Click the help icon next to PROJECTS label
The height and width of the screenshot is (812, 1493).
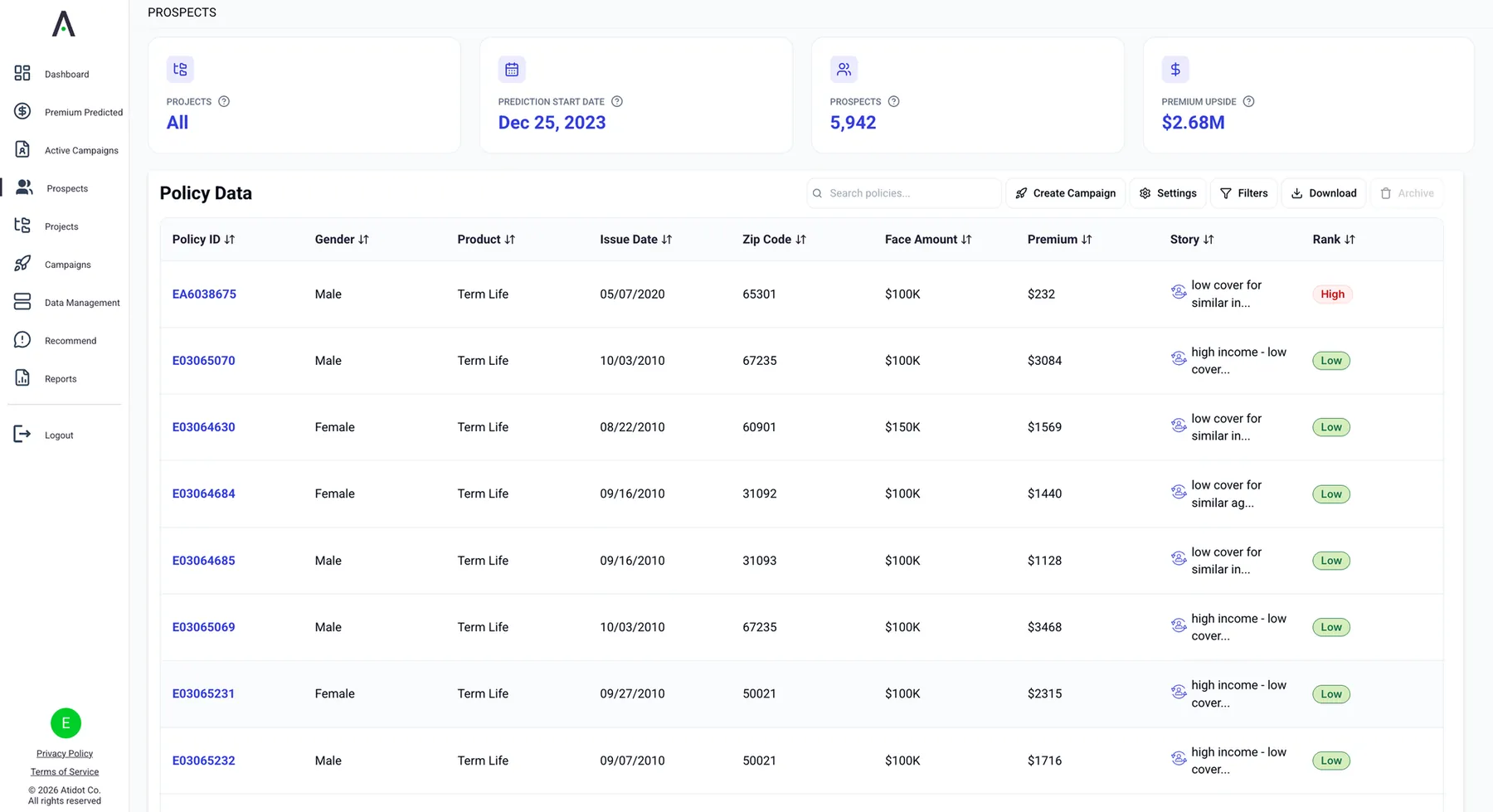pos(224,101)
